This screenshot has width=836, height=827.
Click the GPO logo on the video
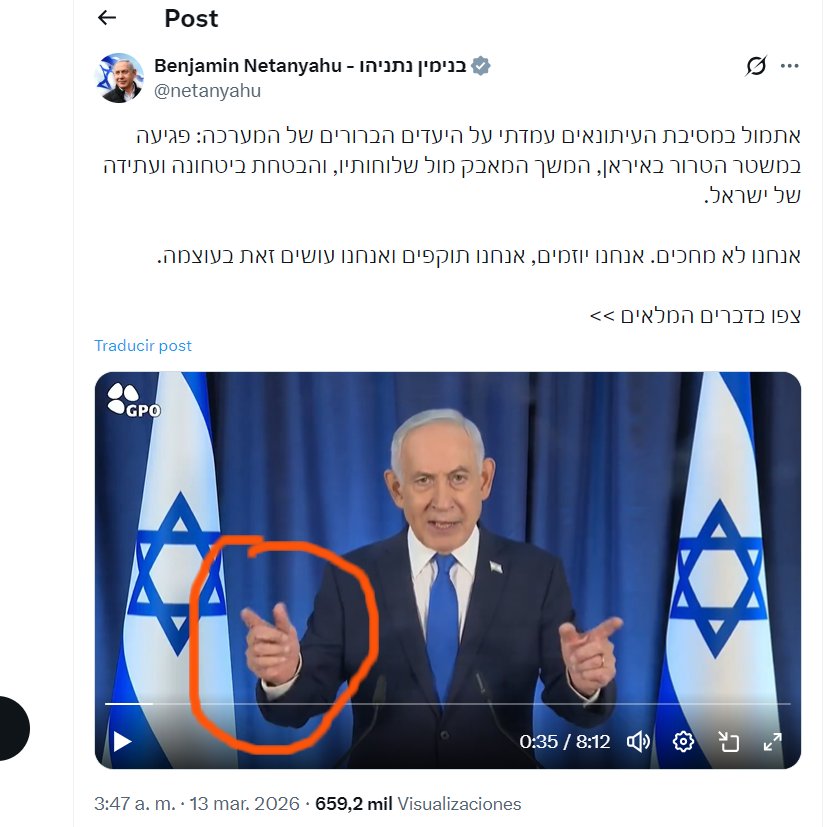click(133, 400)
